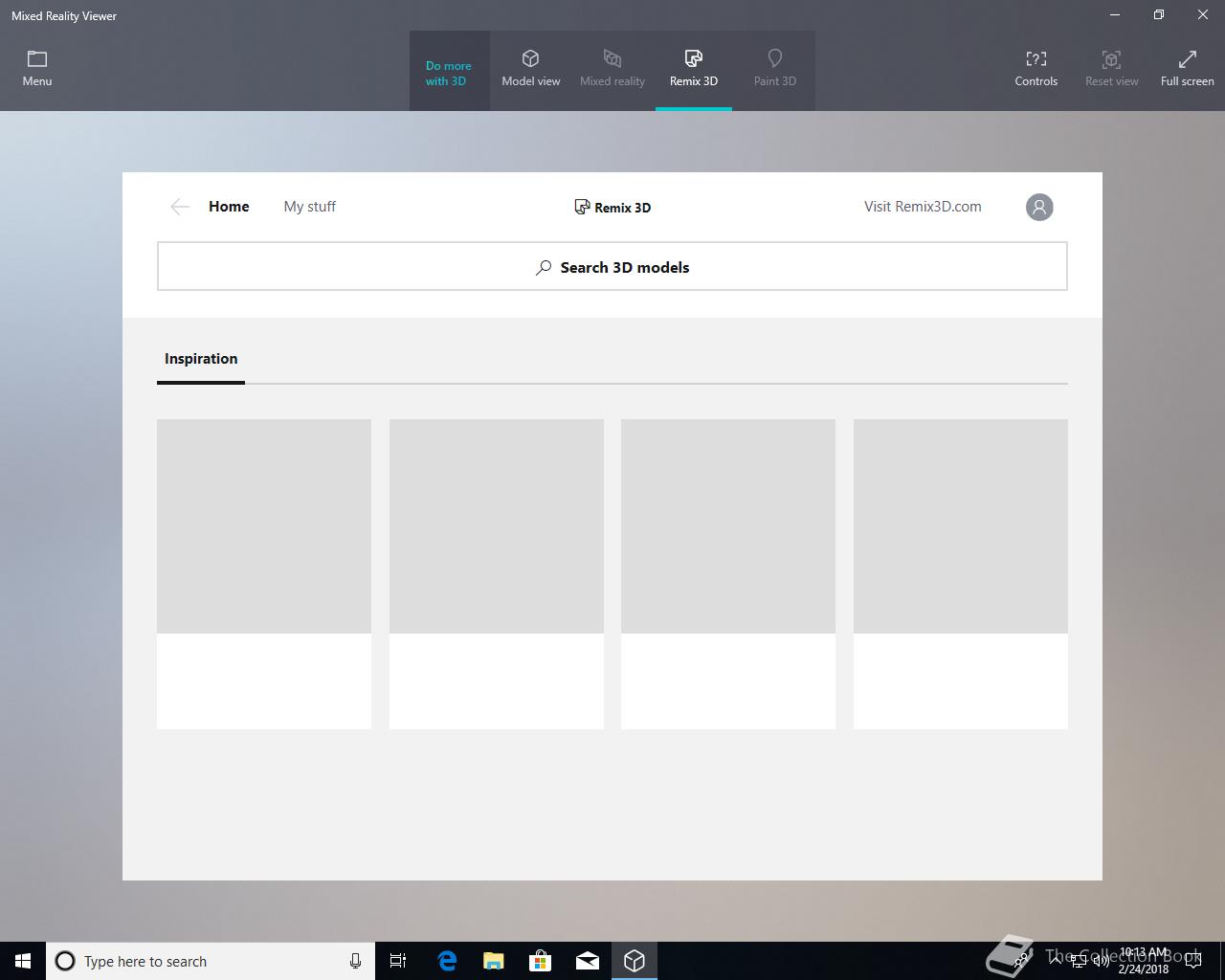Open the last Inspiration placeholder card

(x=961, y=574)
